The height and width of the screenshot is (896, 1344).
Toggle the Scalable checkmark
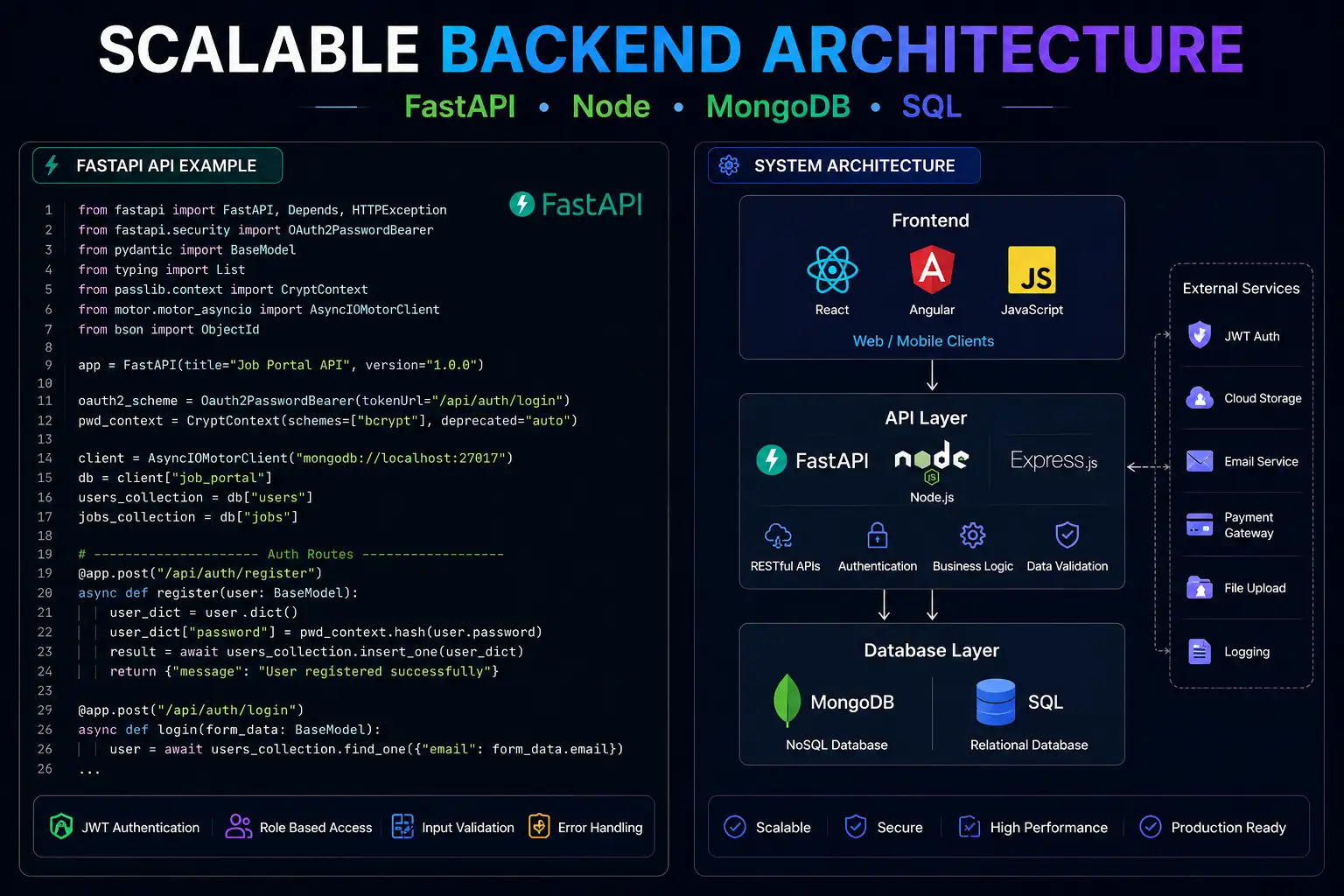tap(735, 827)
